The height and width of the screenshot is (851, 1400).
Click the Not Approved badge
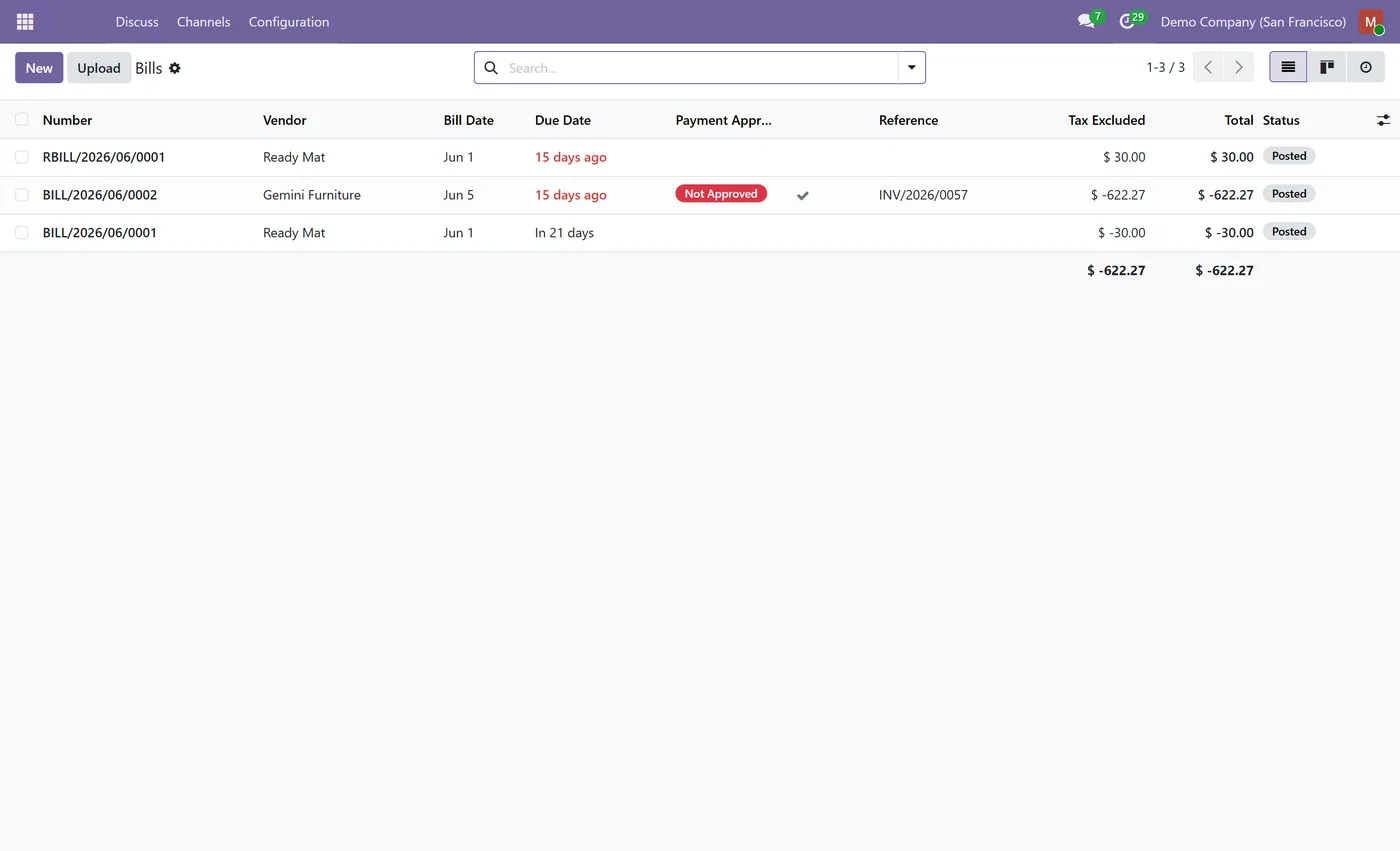721,194
